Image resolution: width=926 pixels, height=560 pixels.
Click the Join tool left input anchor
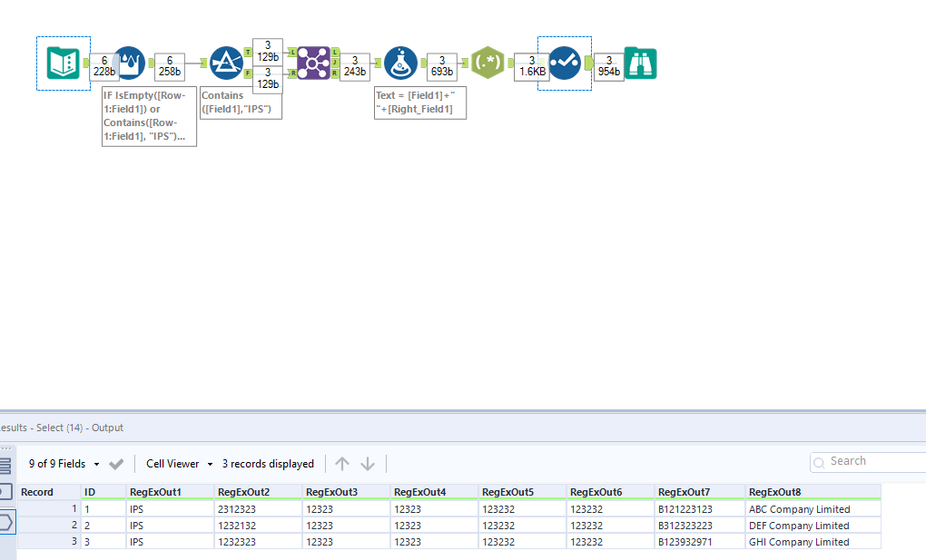point(292,53)
